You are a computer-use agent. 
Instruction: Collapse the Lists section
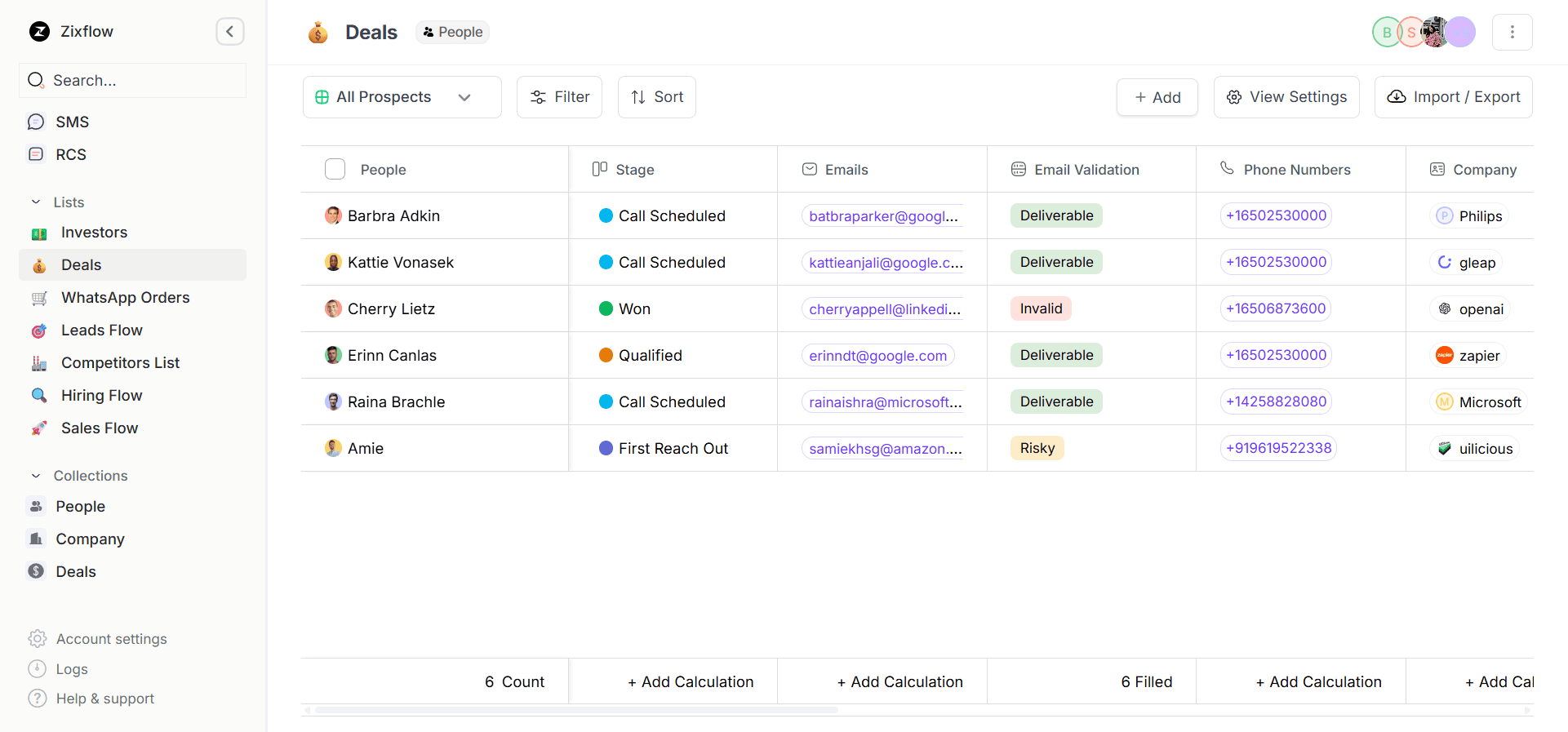click(x=36, y=202)
